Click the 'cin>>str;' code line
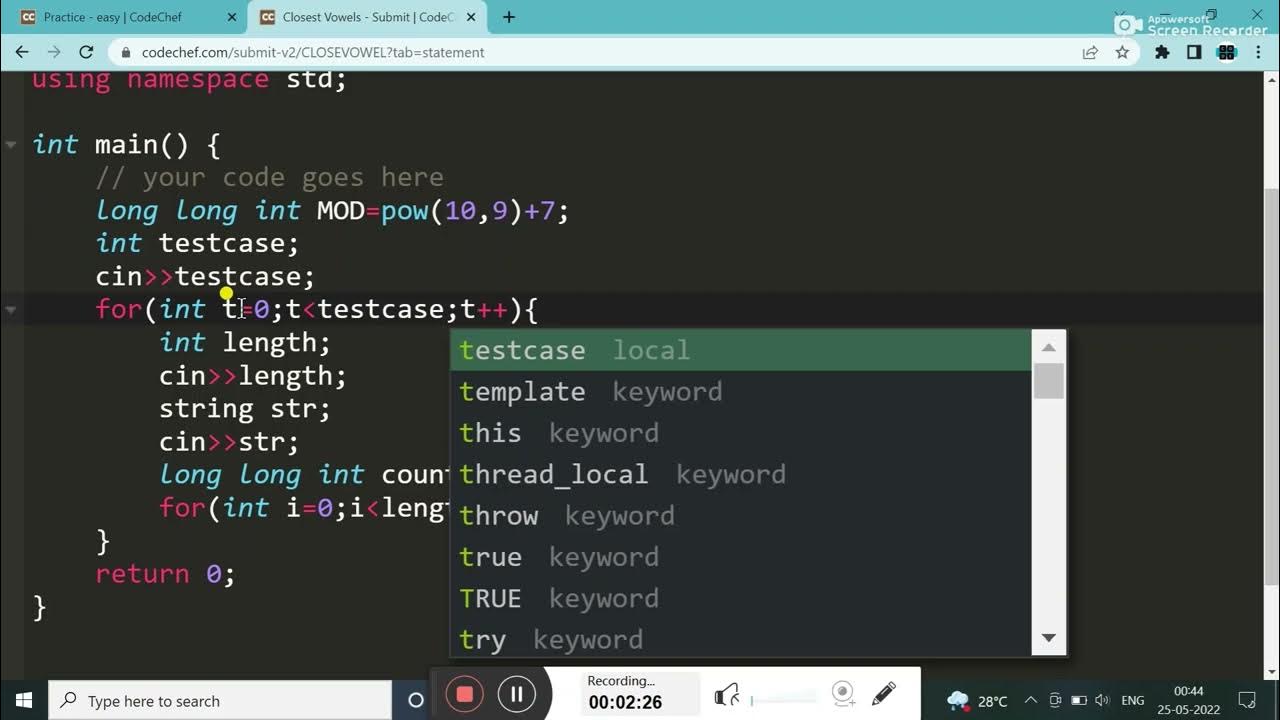The image size is (1280, 720). [x=229, y=441]
